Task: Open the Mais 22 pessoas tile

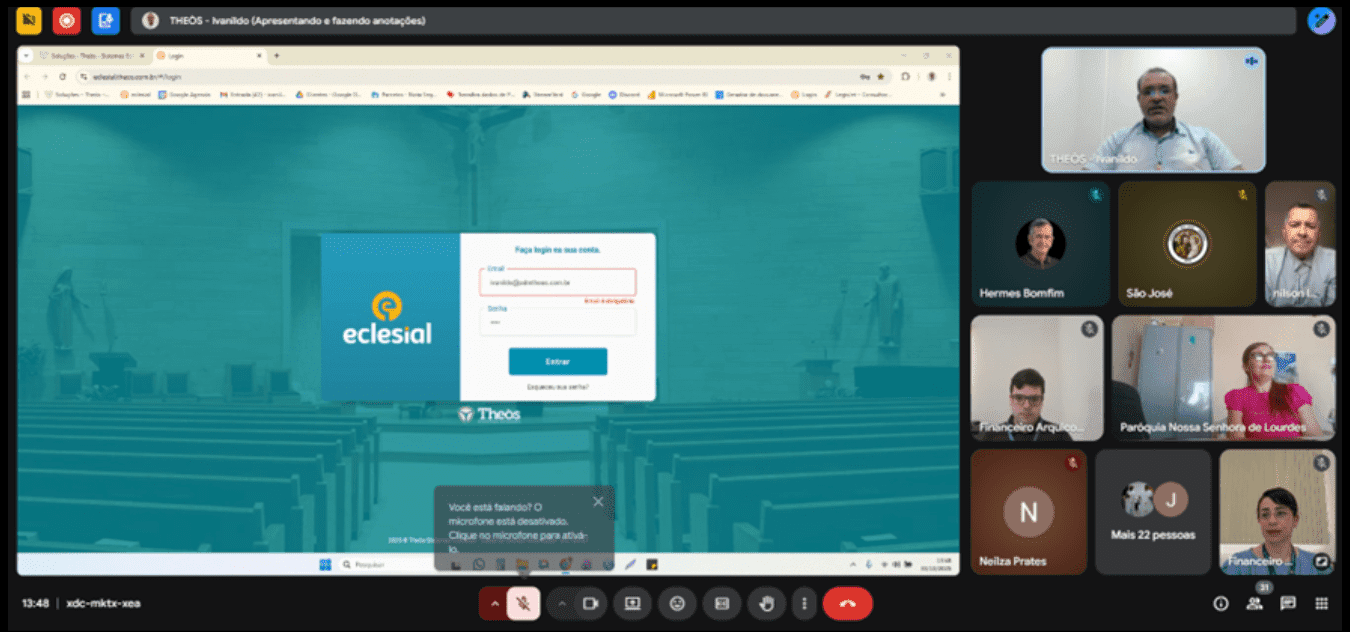Action: [1153, 512]
